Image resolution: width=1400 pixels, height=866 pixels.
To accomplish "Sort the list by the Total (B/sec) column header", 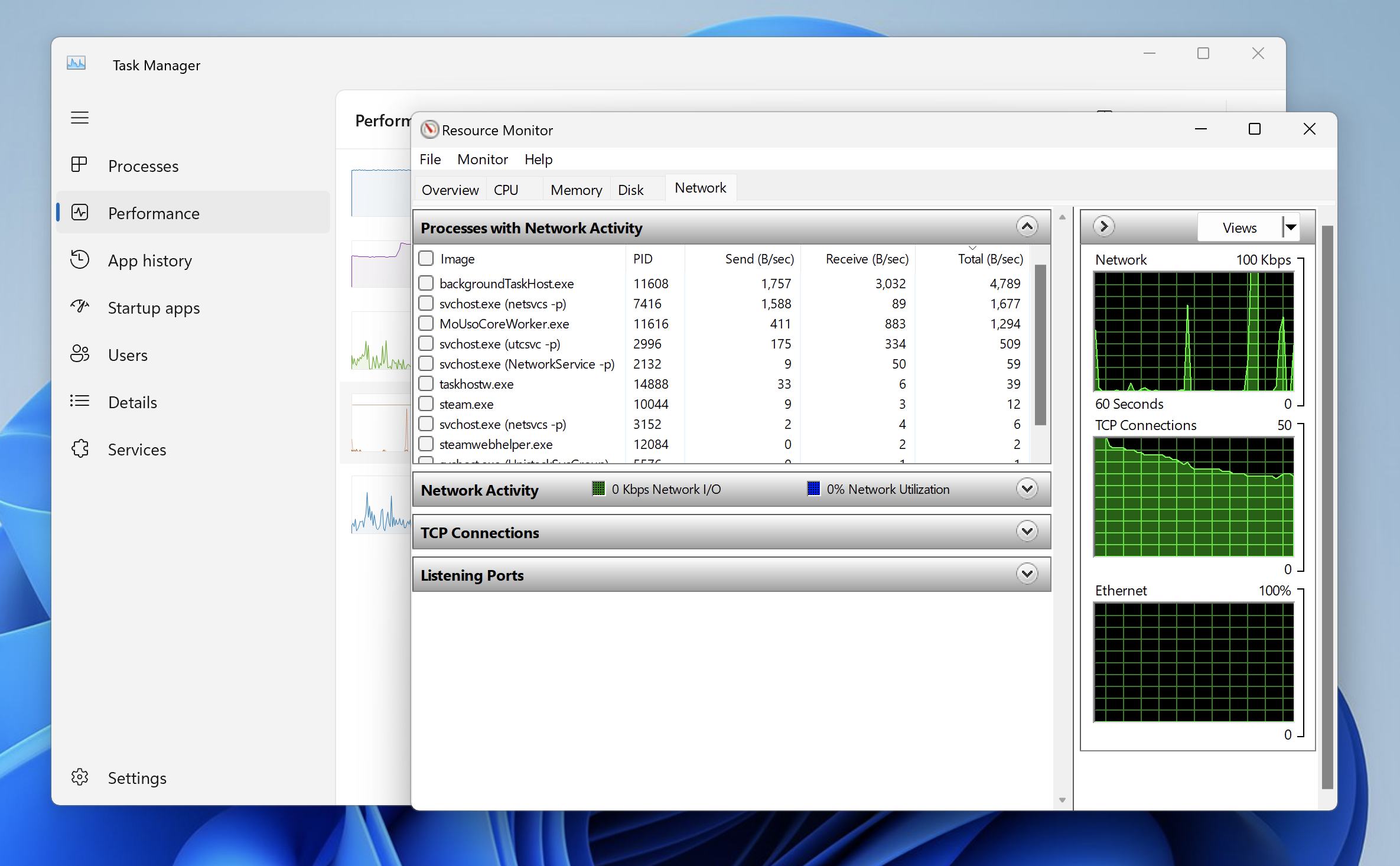I will (x=989, y=259).
